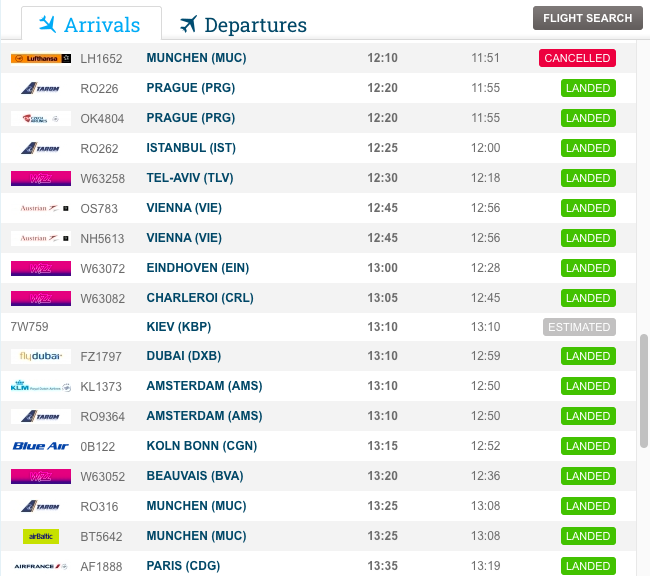The image size is (650, 576).
Task: Click the airBaltic logo for flight BT5642
Action: [x=41, y=536]
